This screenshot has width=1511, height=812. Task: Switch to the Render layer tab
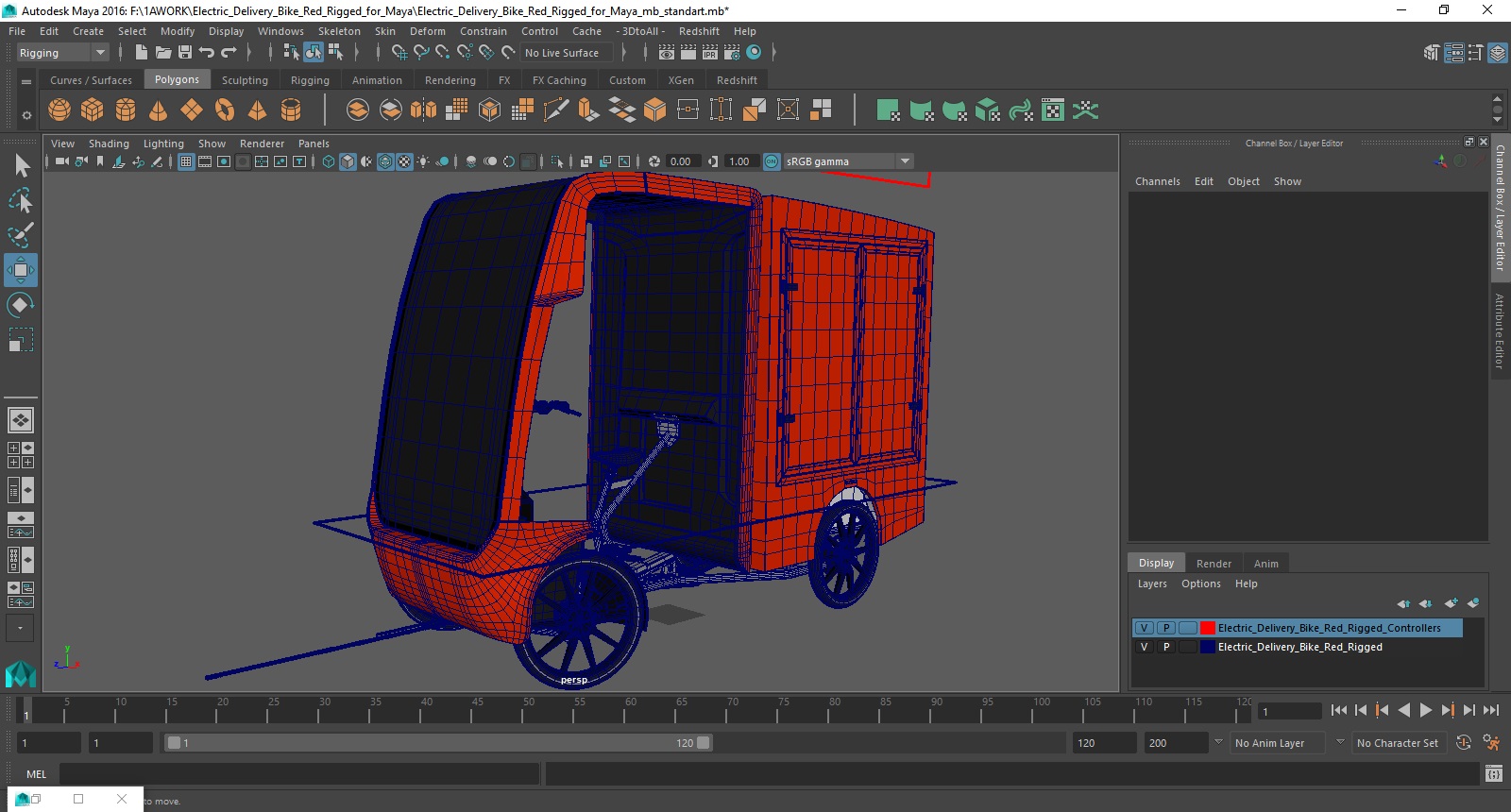click(1214, 564)
